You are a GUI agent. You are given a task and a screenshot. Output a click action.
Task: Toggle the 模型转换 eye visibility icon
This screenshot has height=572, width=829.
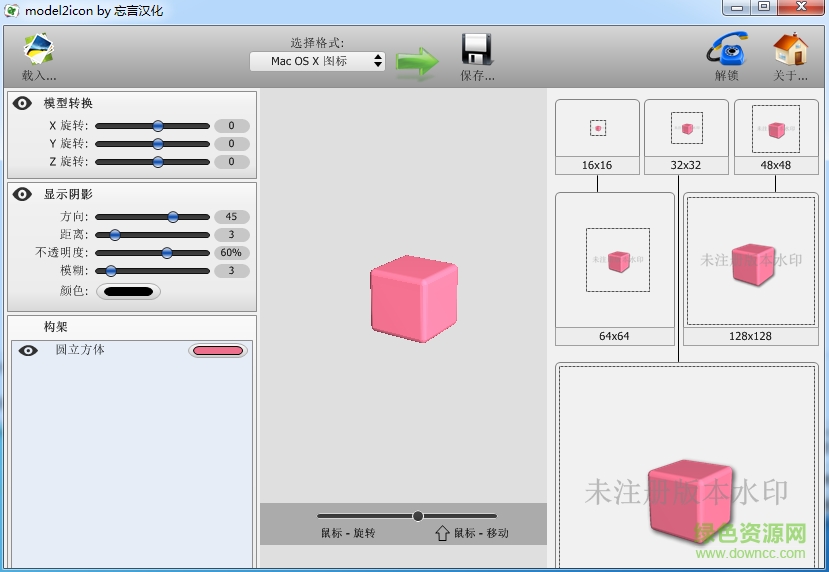point(23,103)
